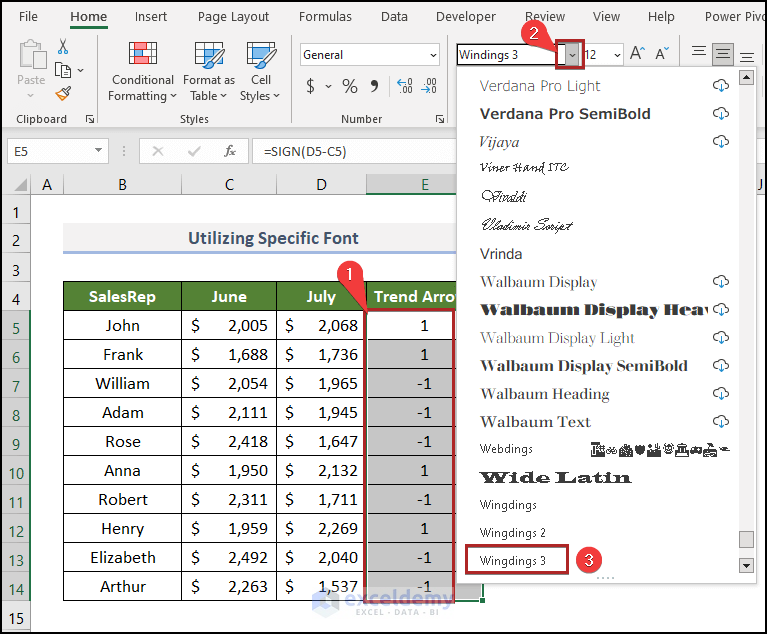The image size is (767, 634).
Task: Click the Copy icon in Clipboard
Action: click(63, 70)
